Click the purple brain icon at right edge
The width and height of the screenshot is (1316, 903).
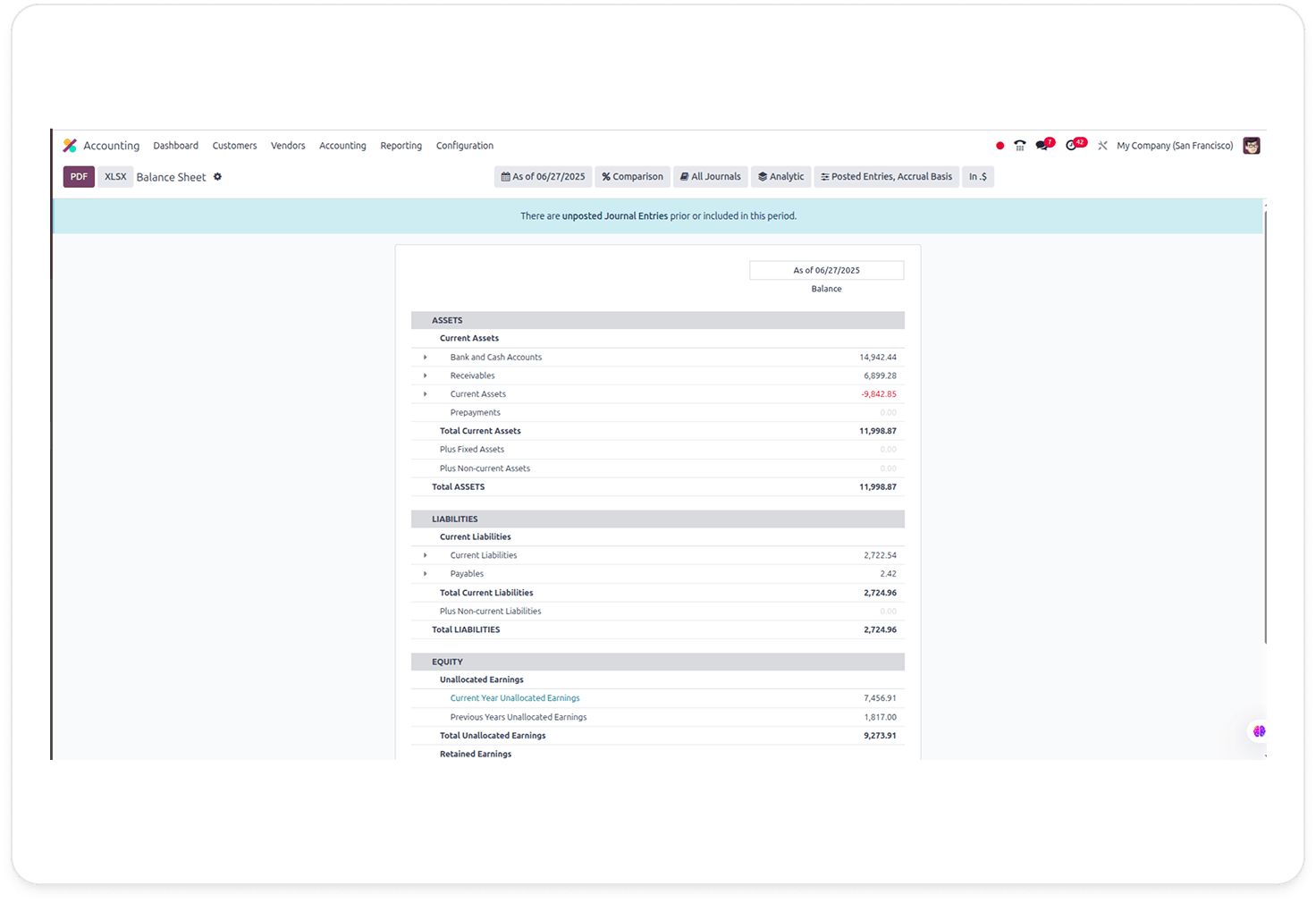[1259, 731]
